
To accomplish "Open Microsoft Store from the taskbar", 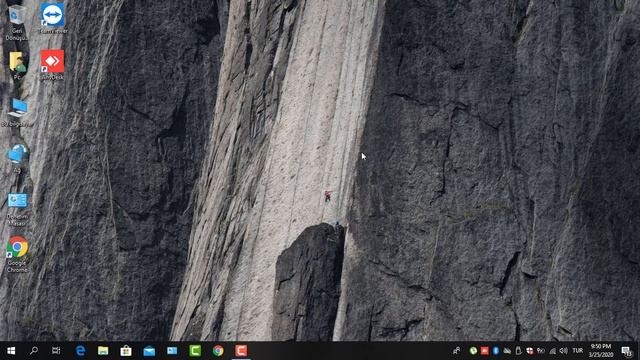I will point(126,351).
